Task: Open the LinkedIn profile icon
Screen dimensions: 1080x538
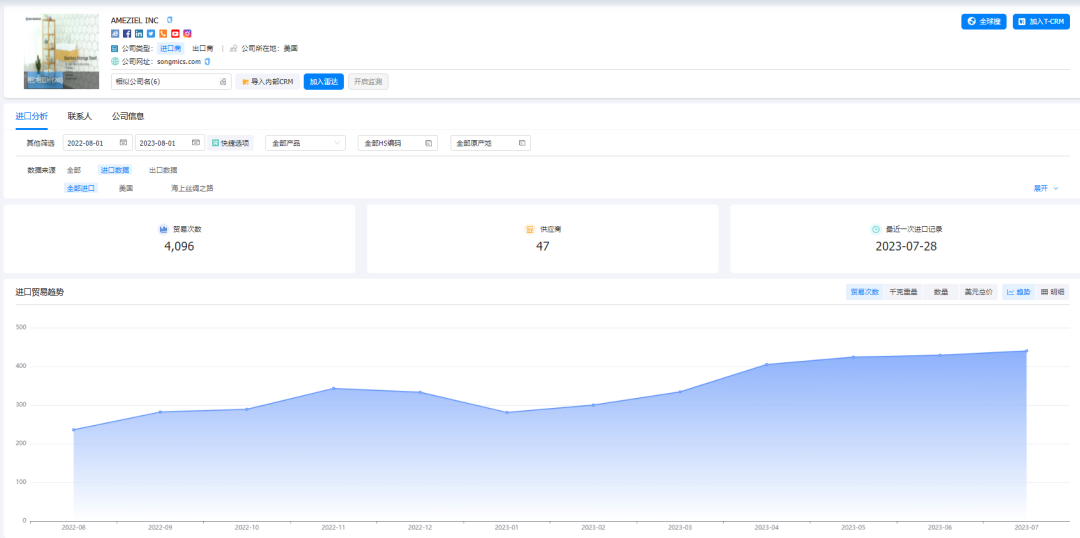Action: point(139,33)
